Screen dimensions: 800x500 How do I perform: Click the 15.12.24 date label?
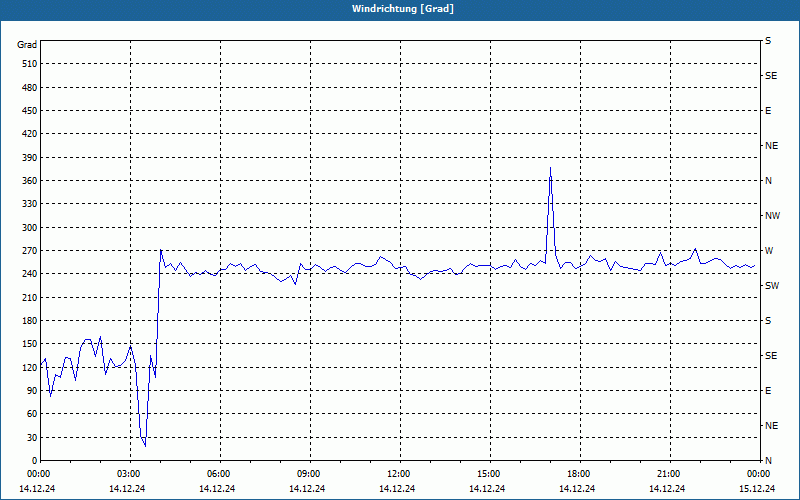(x=757, y=489)
